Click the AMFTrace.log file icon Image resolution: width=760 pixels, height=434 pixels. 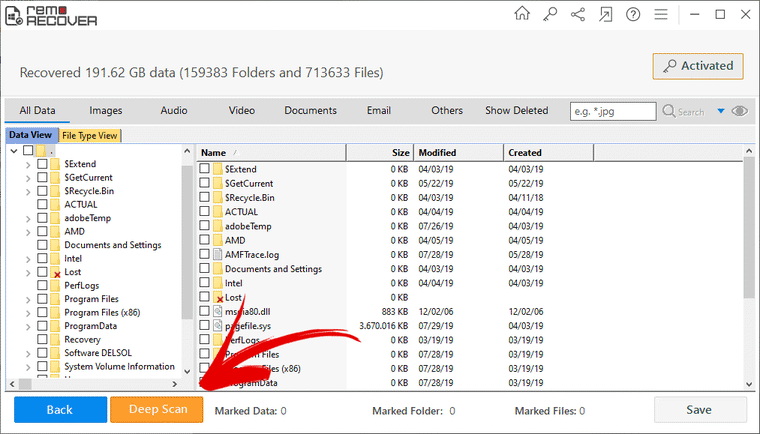click(x=218, y=255)
